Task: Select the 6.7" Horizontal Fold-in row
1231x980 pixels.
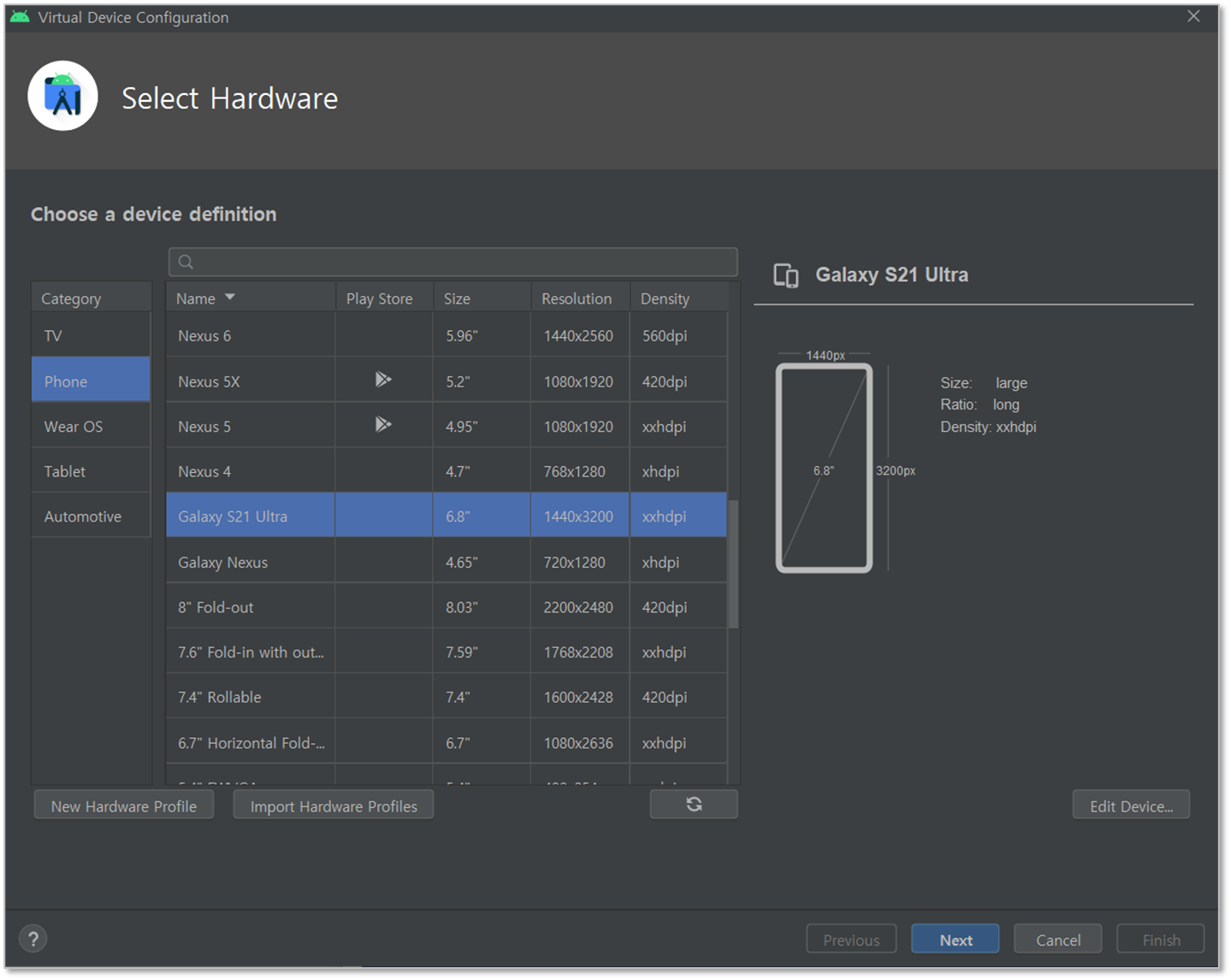Action: pyautogui.click(x=447, y=742)
